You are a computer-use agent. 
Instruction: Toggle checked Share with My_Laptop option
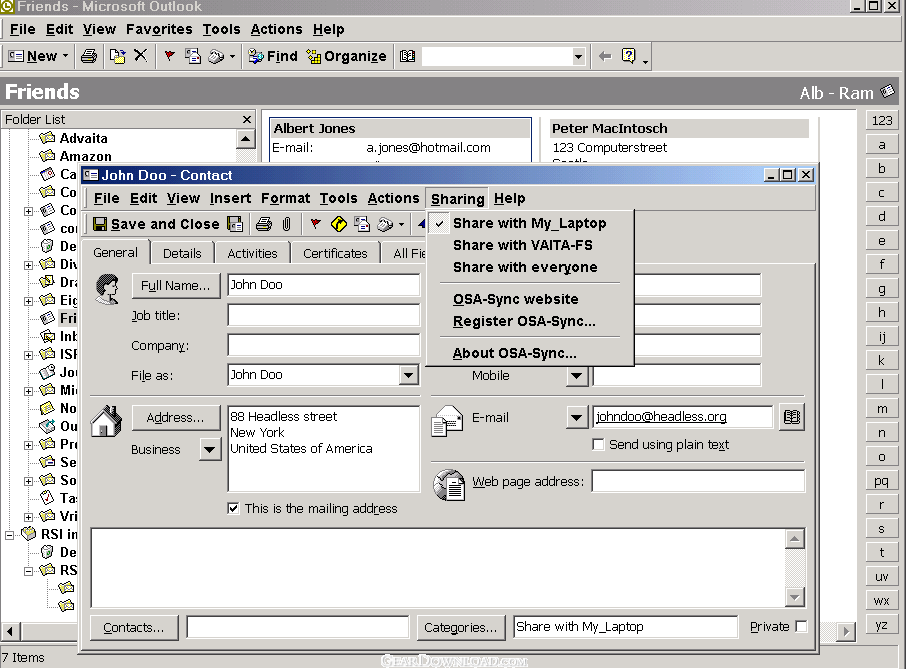(x=529, y=224)
